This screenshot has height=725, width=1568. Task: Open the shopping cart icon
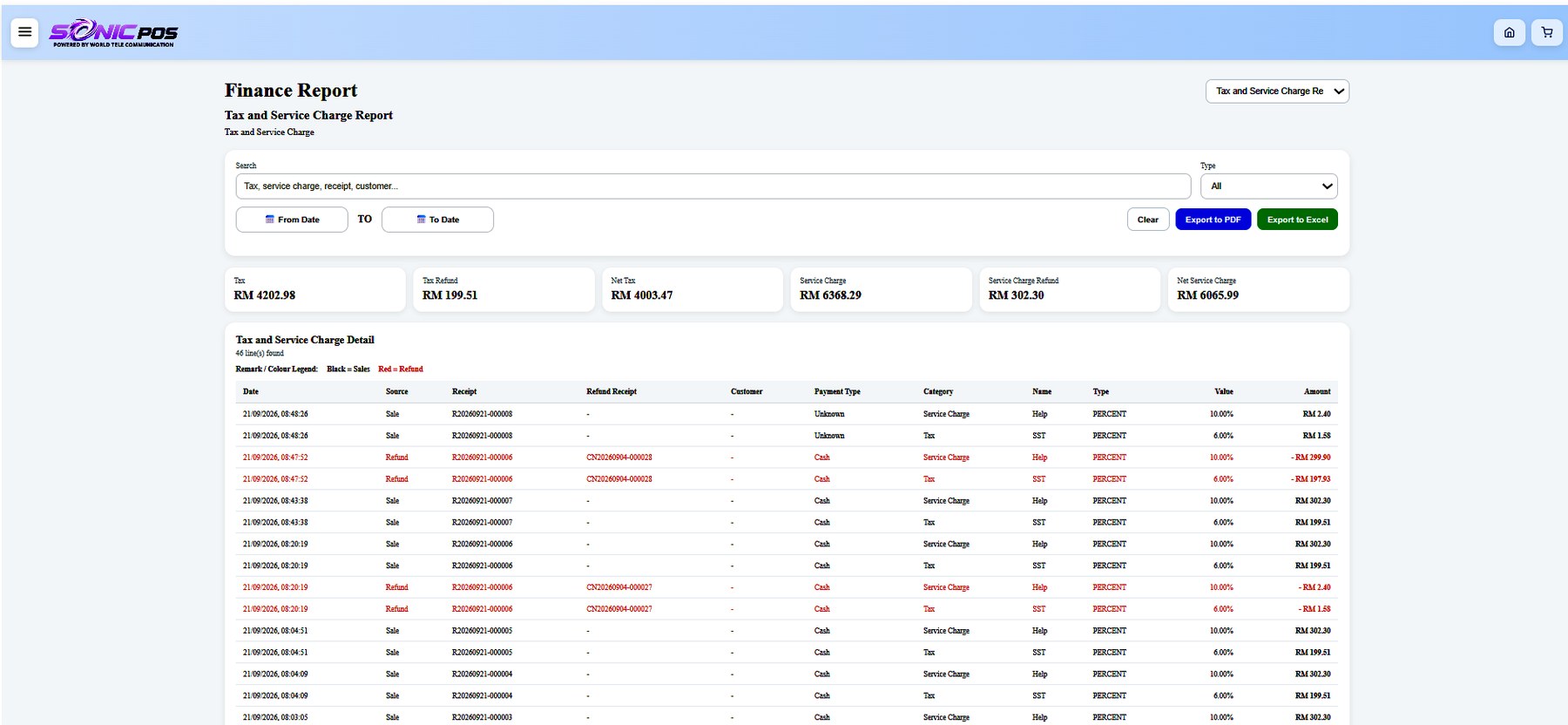(1547, 32)
